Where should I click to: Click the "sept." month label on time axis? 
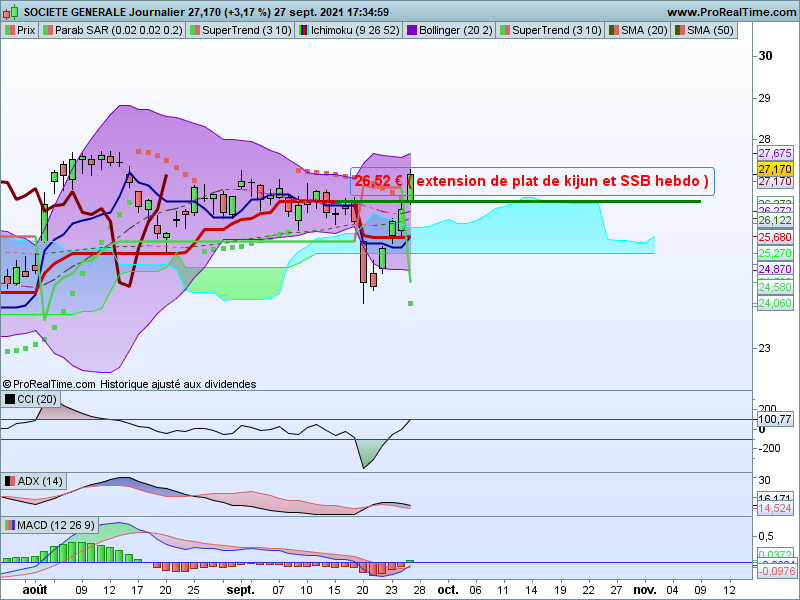click(x=240, y=590)
